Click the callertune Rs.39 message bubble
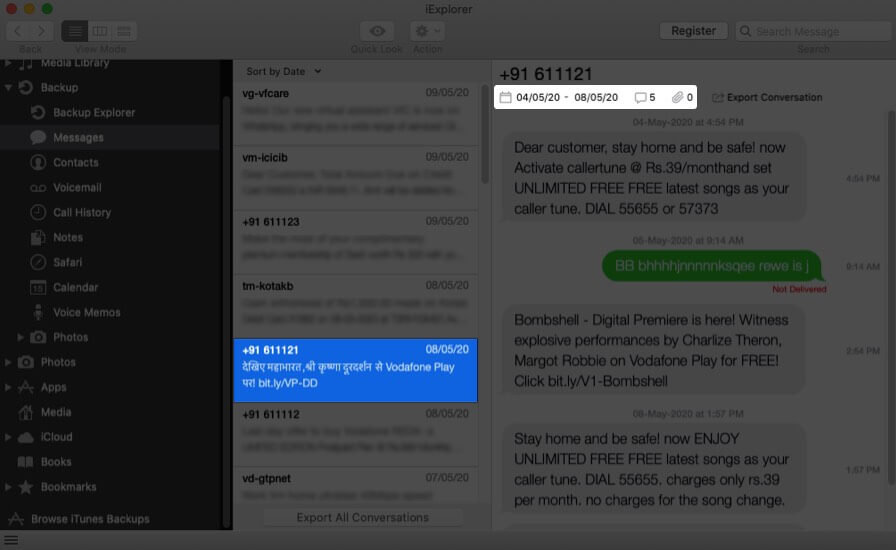 [x=653, y=178]
